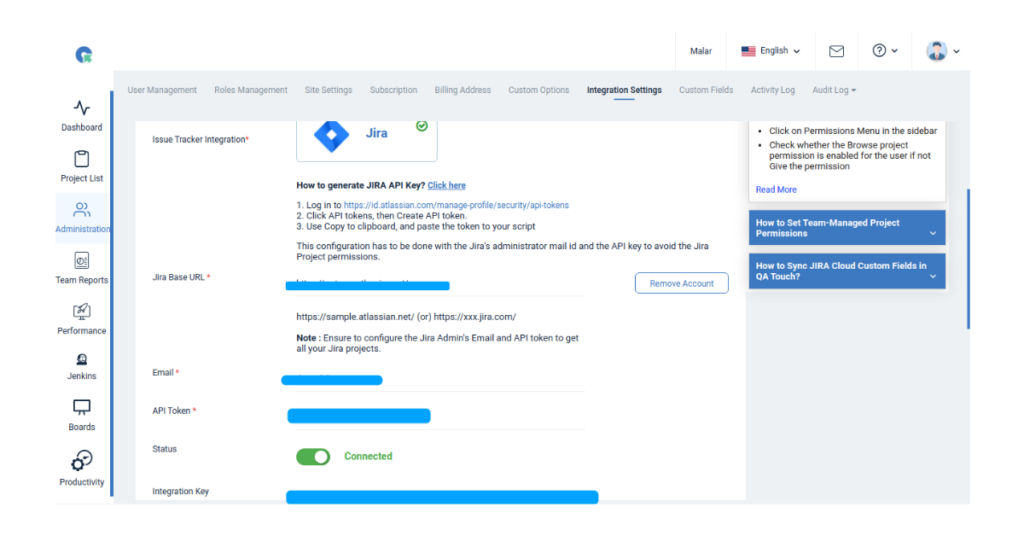
Task: Open Boards from the sidebar
Action: point(81,408)
